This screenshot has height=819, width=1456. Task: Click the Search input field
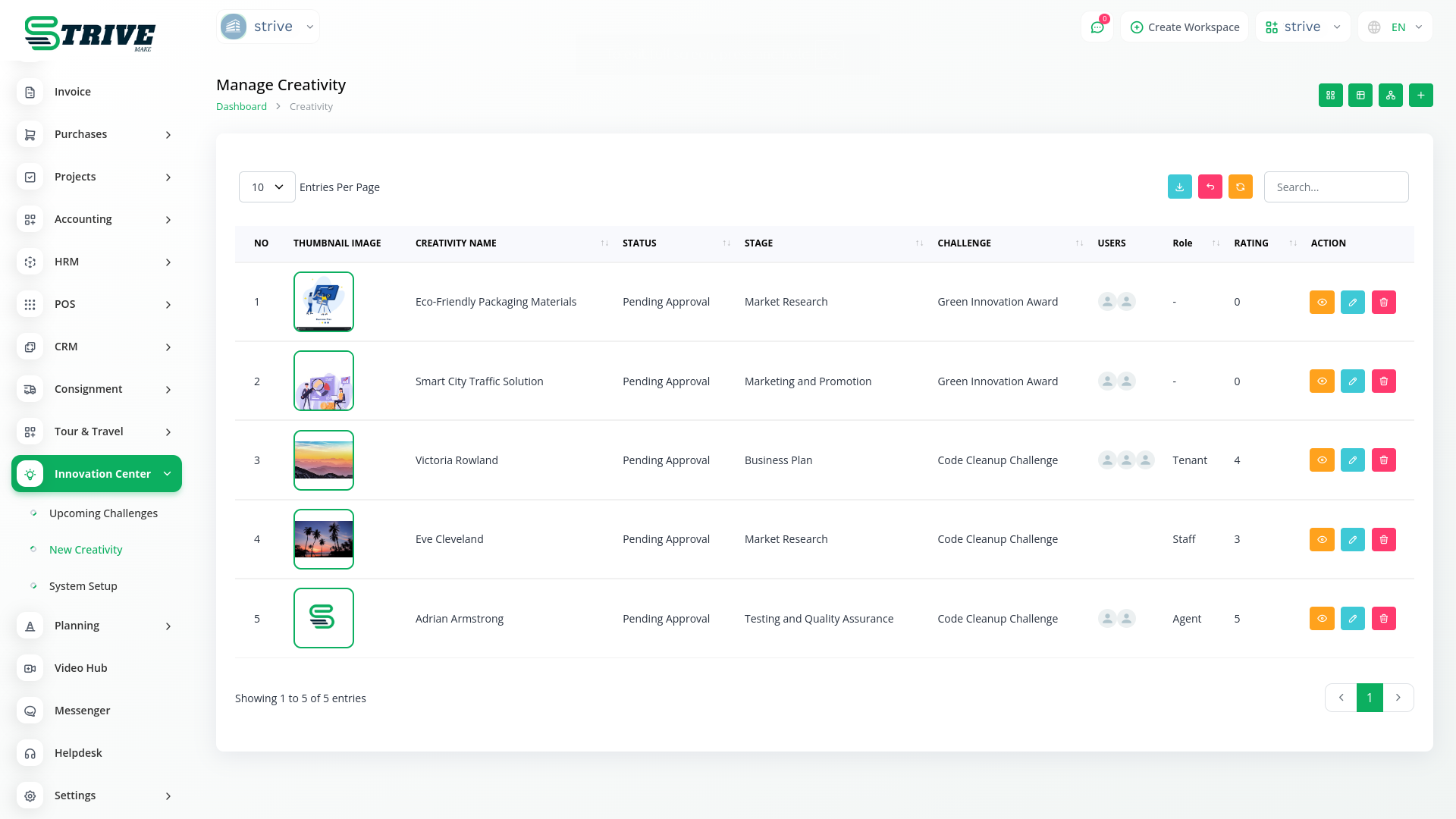[x=1335, y=187]
